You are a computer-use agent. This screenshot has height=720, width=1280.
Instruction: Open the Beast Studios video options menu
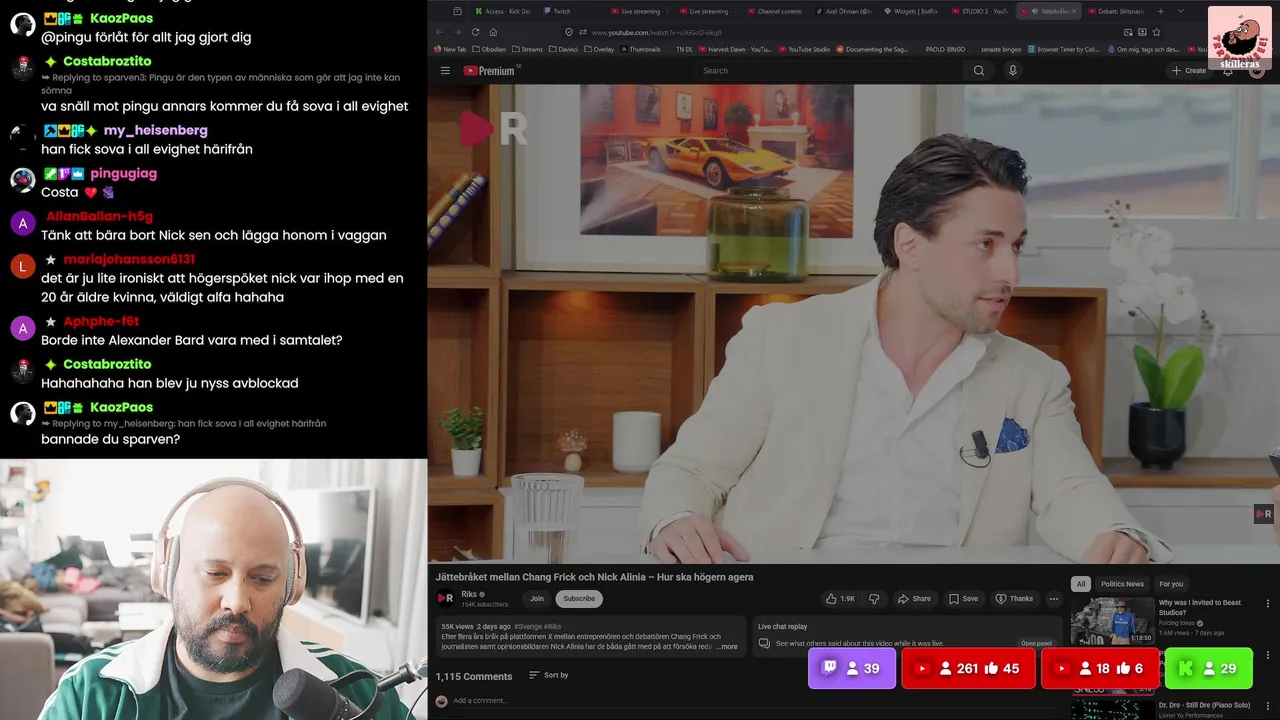[1268, 604]
